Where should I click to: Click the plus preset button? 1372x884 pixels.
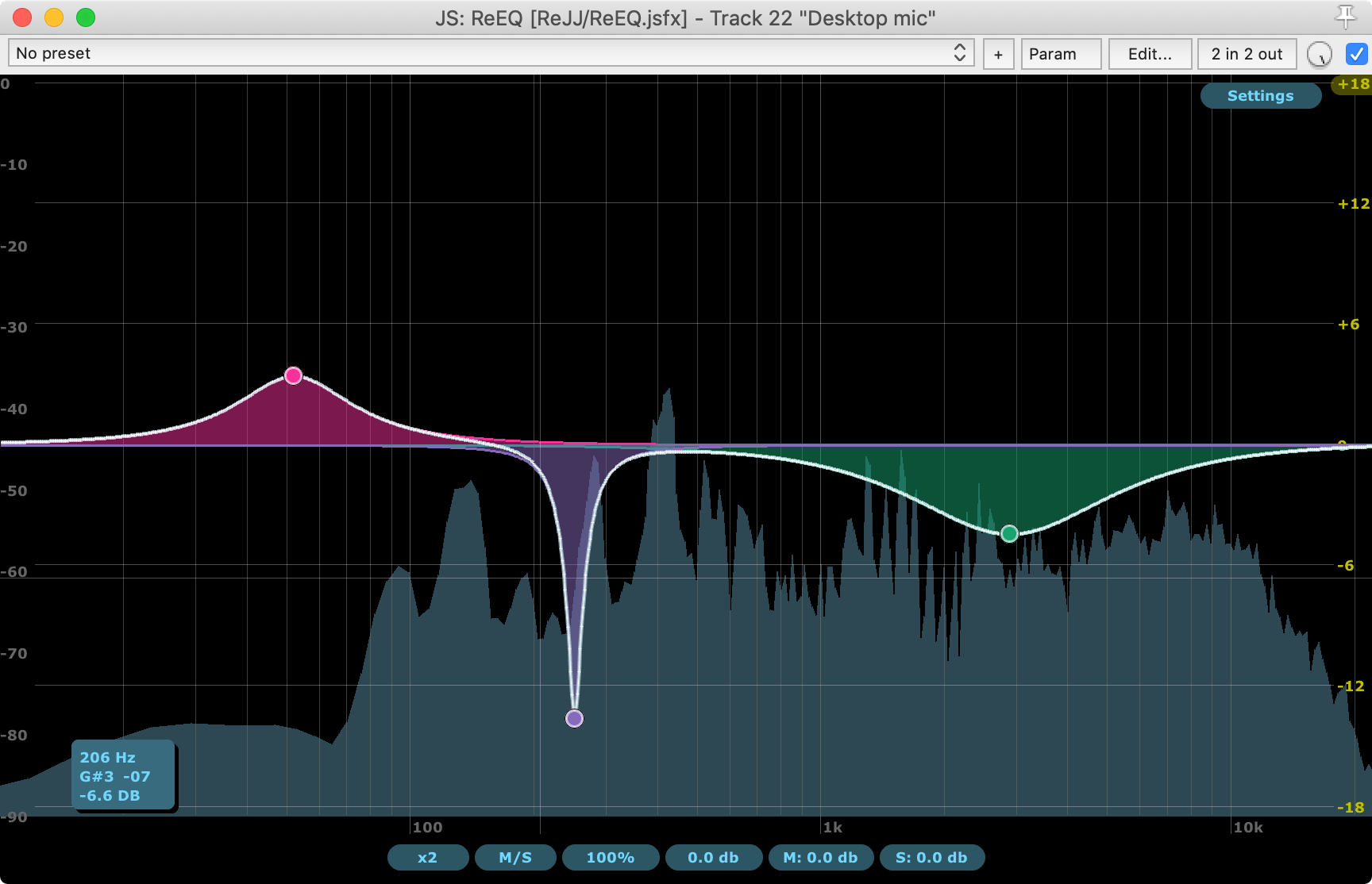998,54
